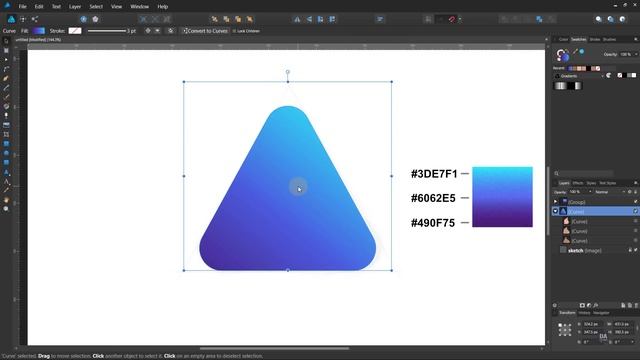Select the Transparency tool
640x360 pixels.
[6, 116]
